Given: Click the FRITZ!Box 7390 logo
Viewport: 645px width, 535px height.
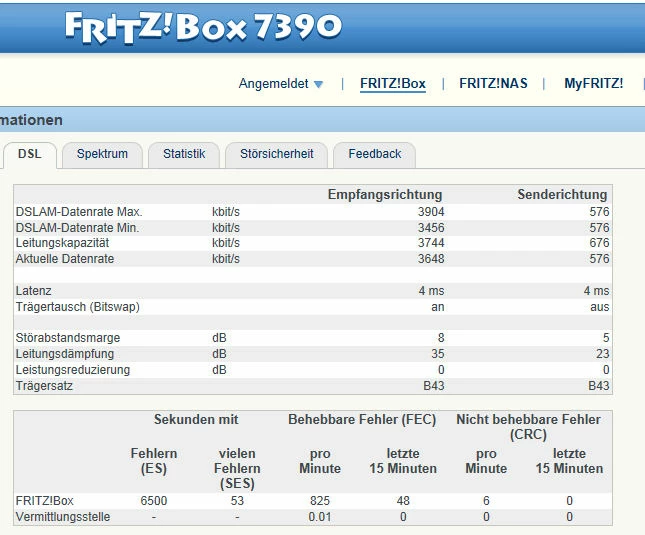Looking at the screenshot, I should click(203, 27).
